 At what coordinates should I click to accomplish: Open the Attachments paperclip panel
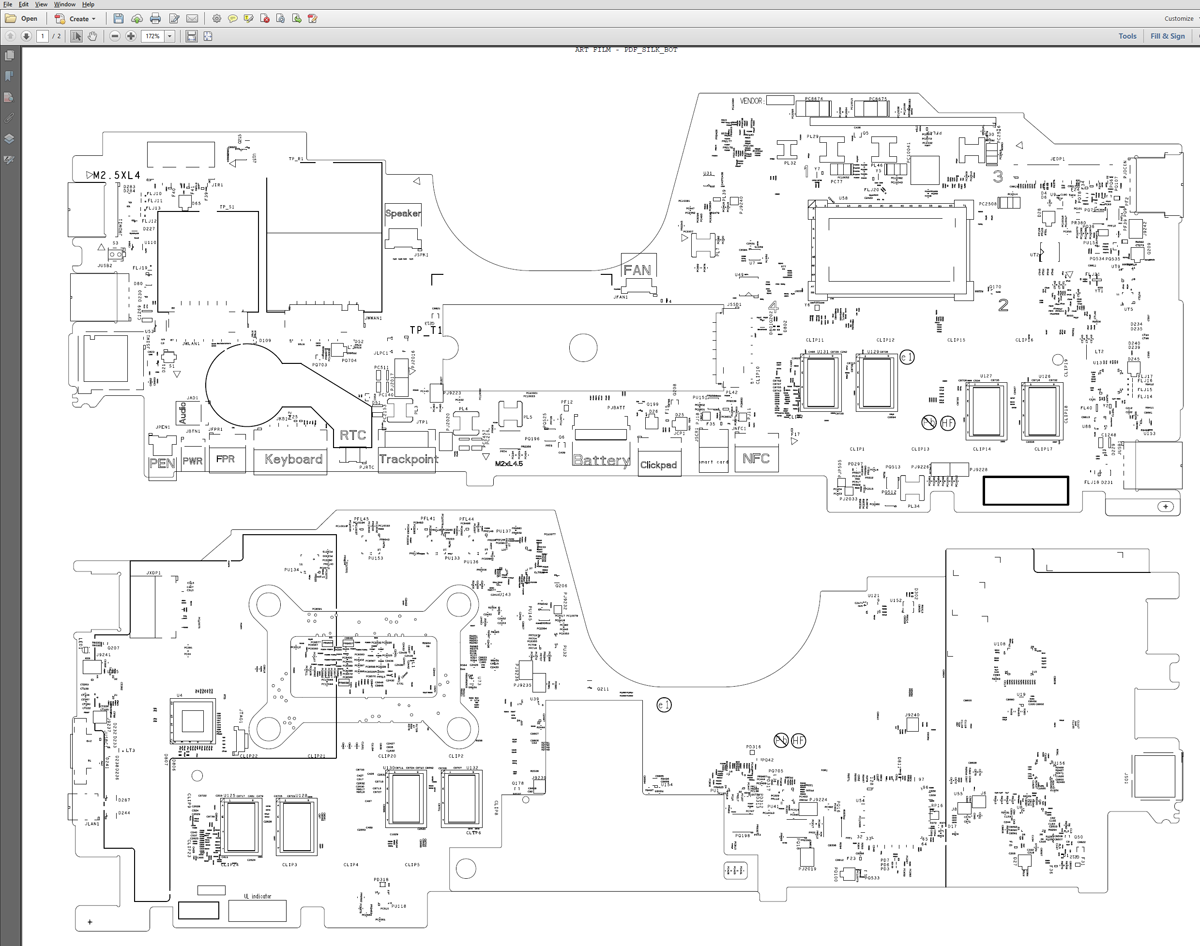(9, 118)
